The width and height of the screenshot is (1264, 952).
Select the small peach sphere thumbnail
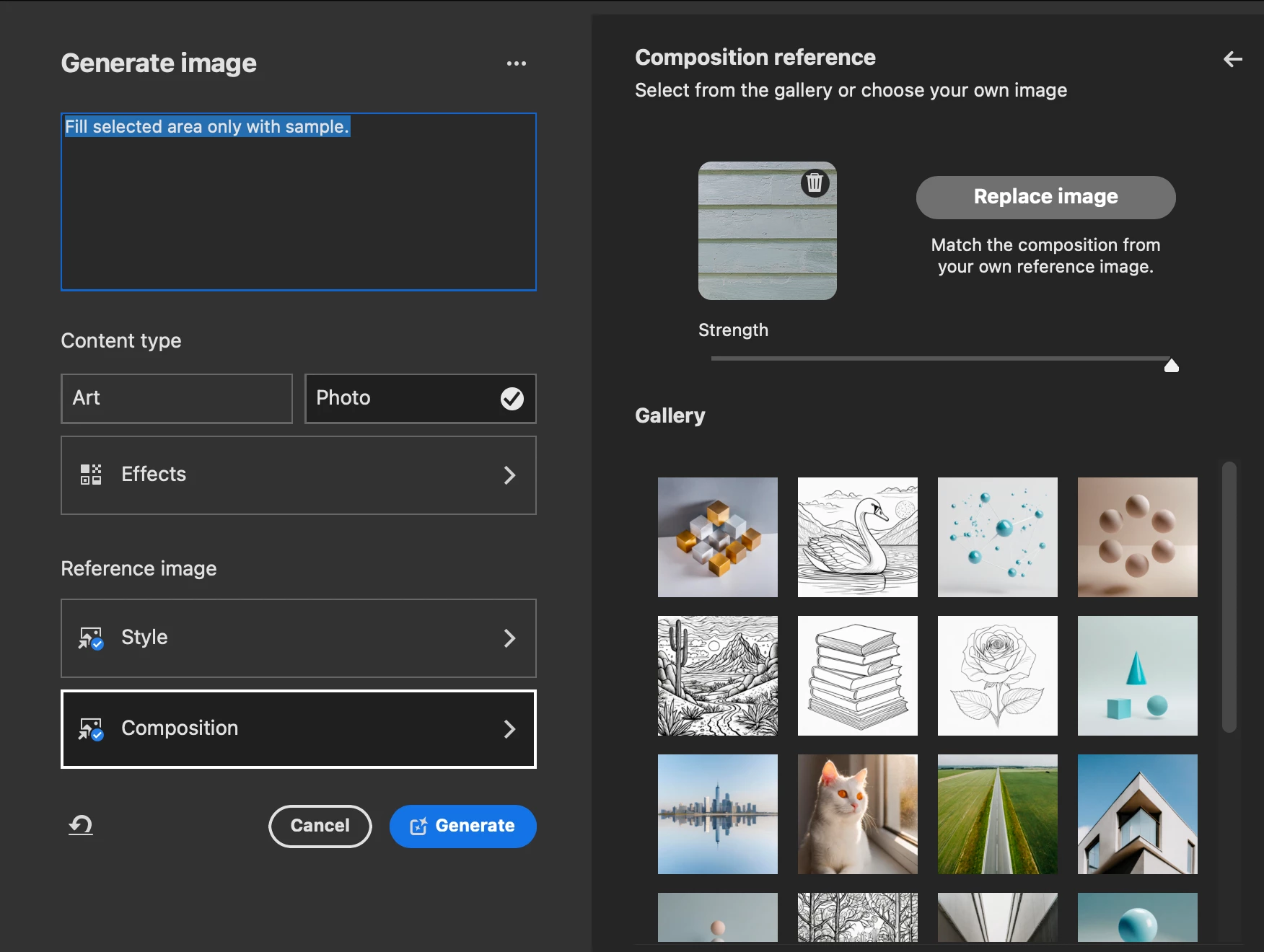pyautogui.click(x=718, y=917)
